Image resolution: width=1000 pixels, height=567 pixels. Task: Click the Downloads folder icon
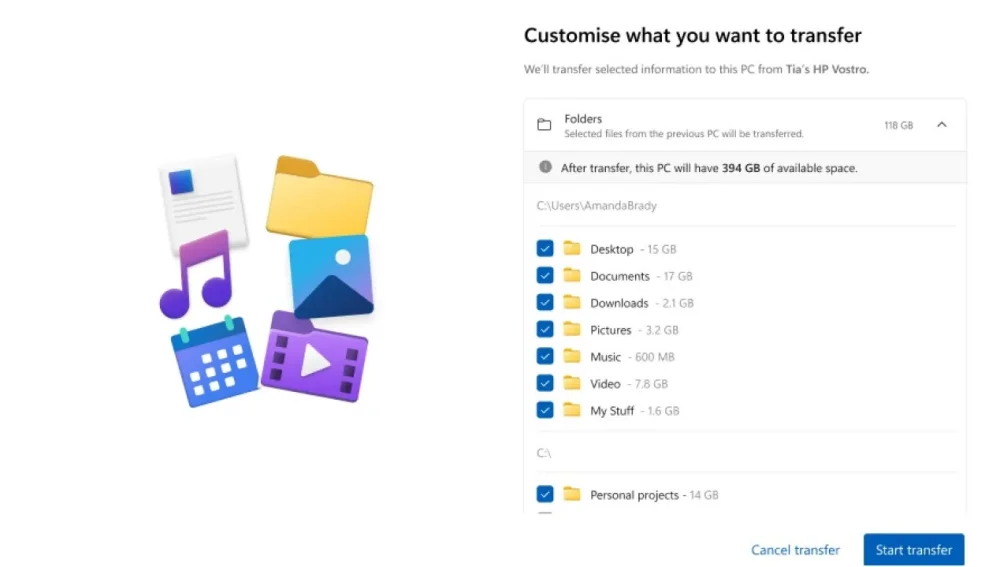tap(572, 302)
